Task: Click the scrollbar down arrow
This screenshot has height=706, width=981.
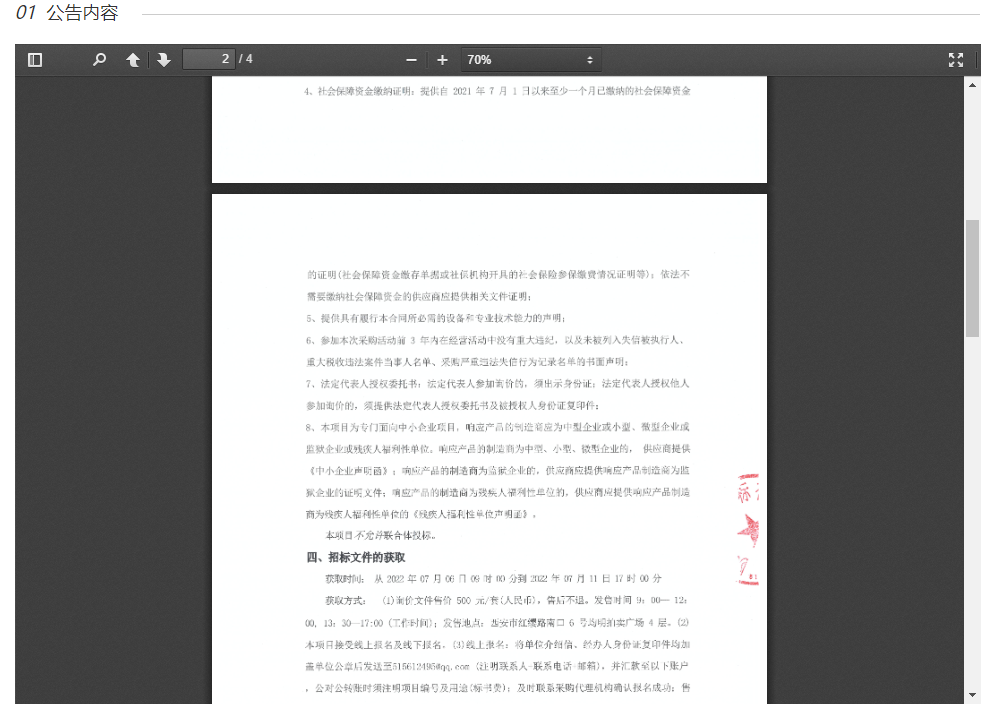Action: [x=972, y=695]
